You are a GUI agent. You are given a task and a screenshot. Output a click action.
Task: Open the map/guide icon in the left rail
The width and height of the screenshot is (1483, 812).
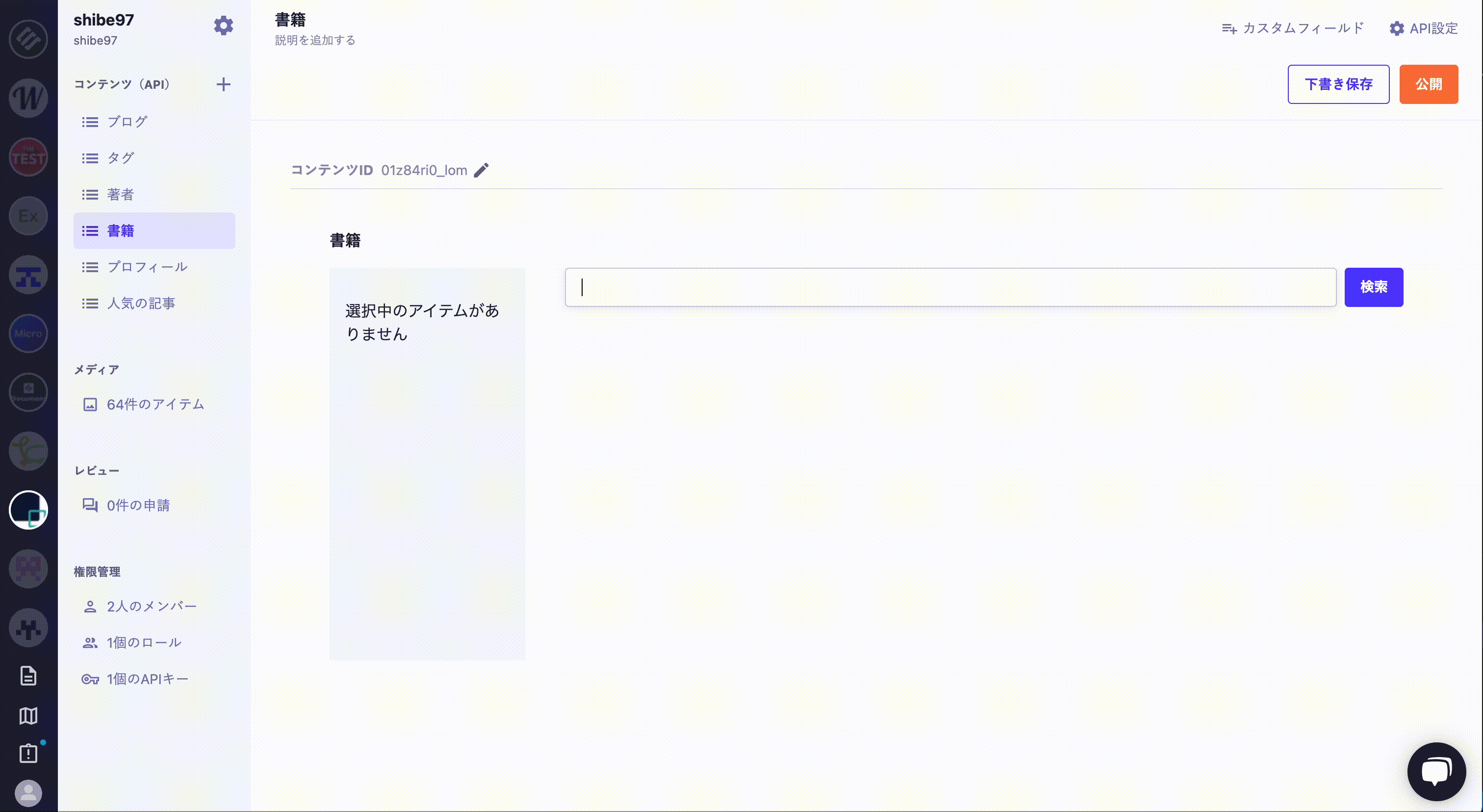tap(28, 715)
